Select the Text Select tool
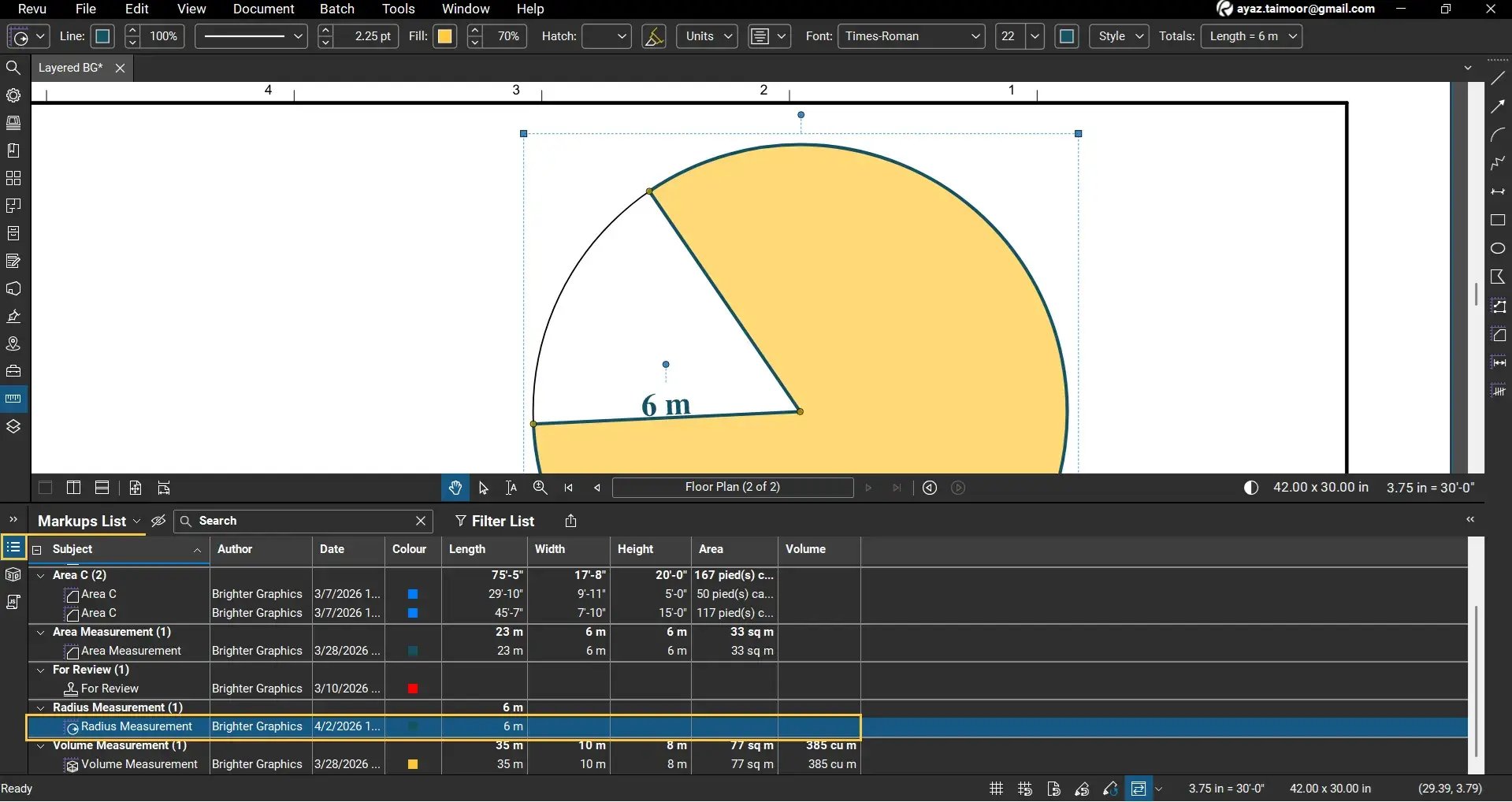1512x802 pixels. 511,487
